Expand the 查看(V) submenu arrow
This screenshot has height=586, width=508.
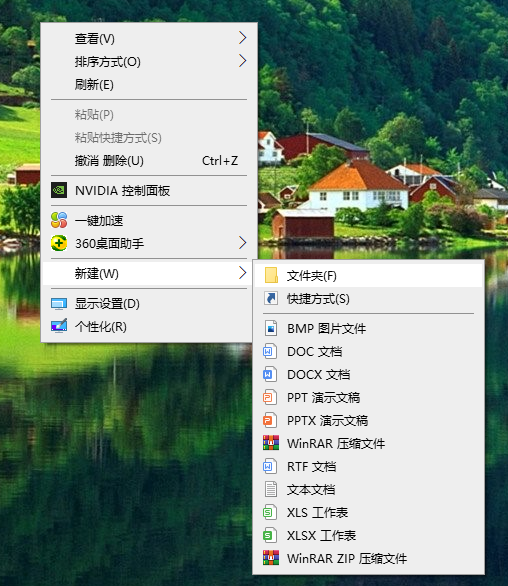point(243,38)
